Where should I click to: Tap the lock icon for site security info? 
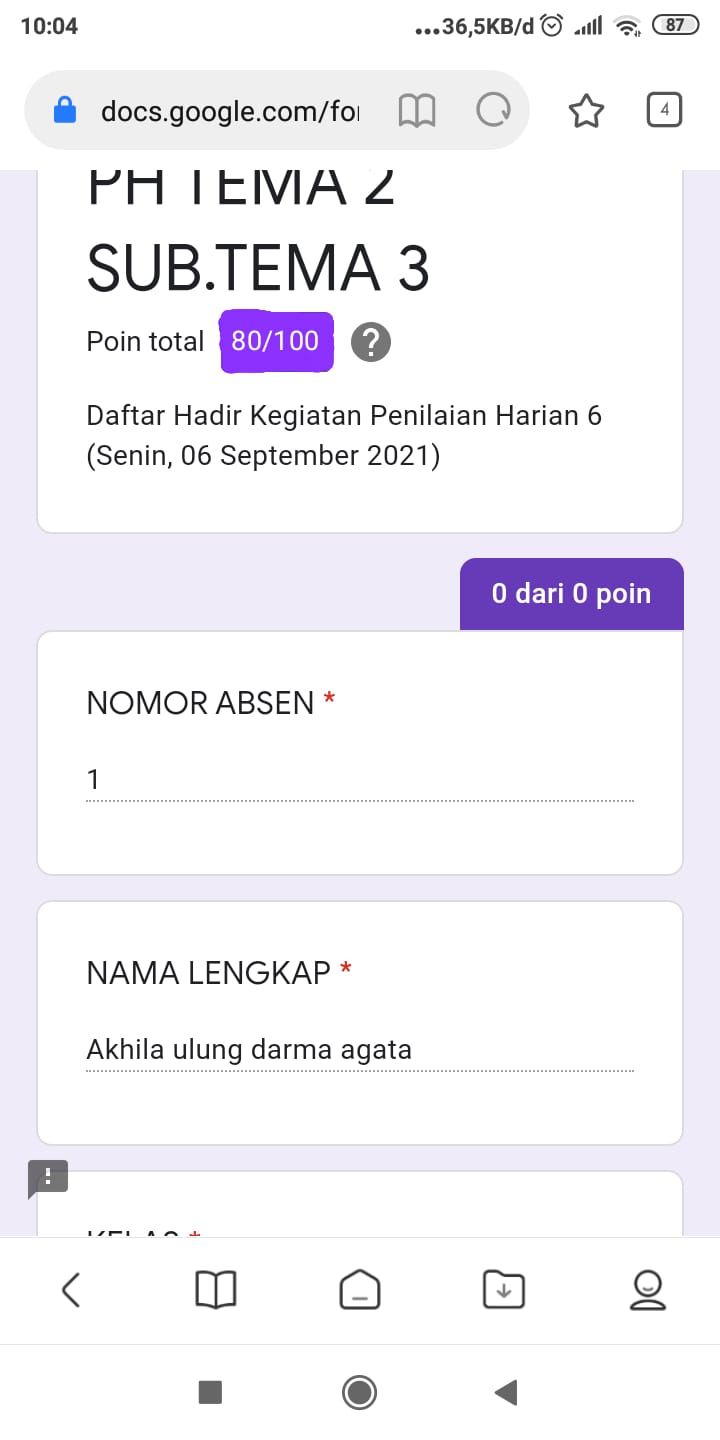65,110
